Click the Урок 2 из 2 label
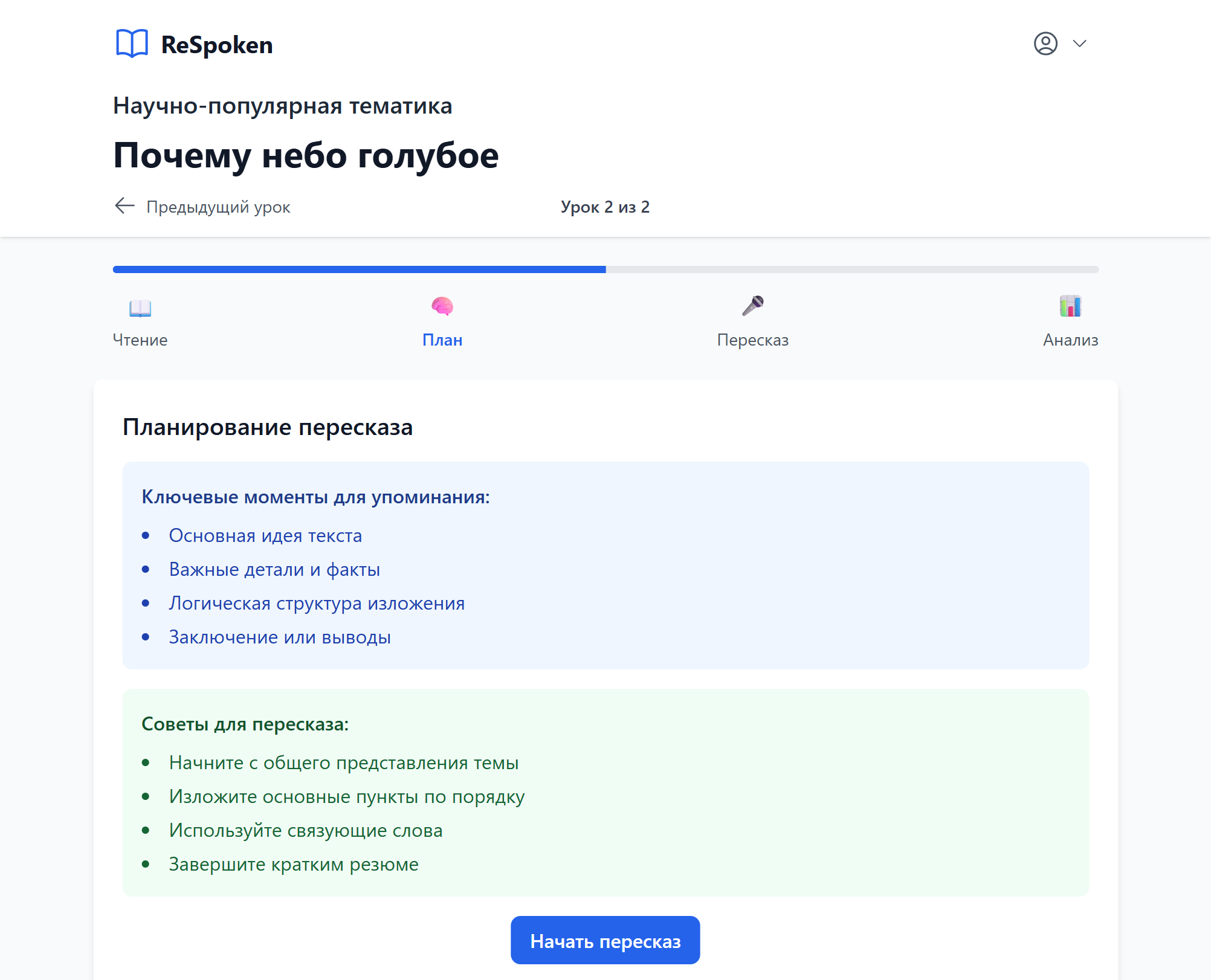Screen dimensions: 1211x980 point(605,207)
